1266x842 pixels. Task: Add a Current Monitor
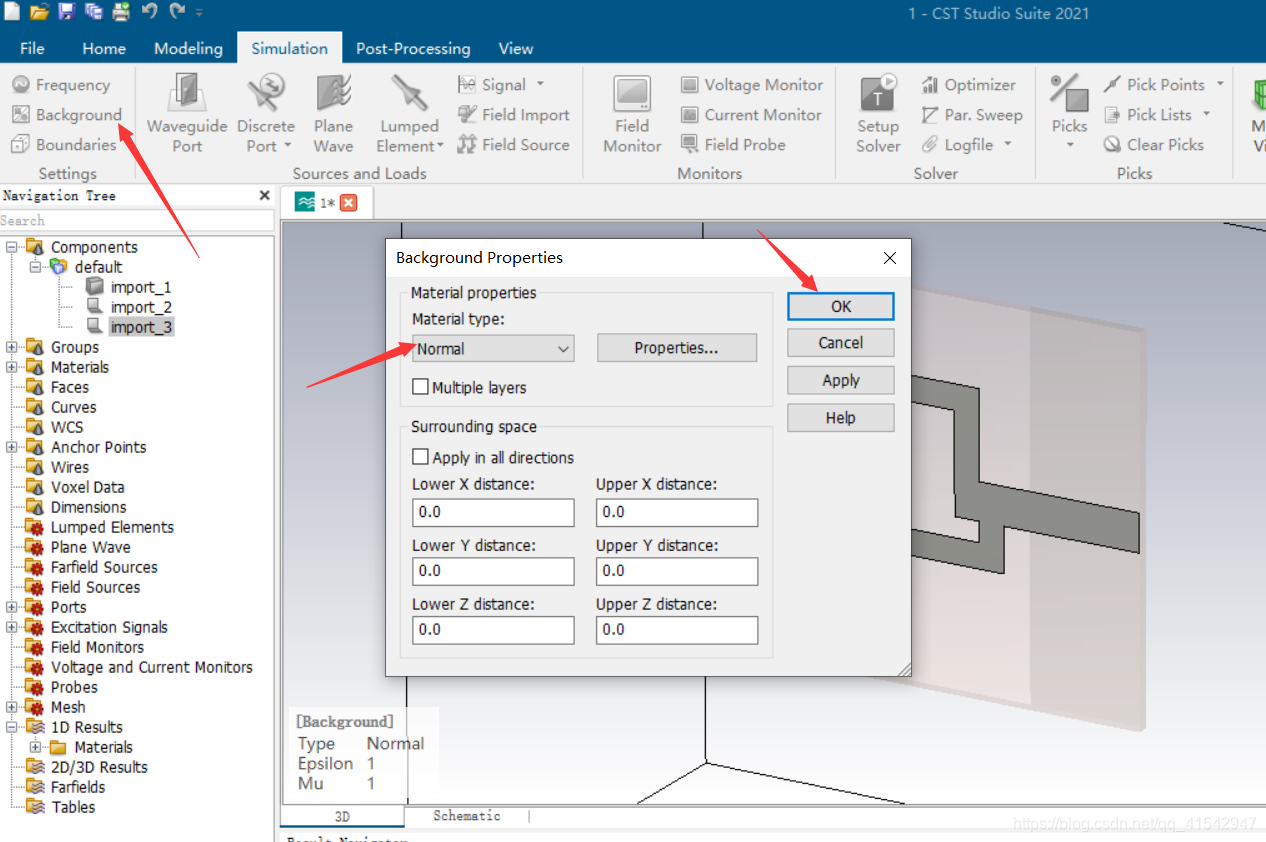[x=752, y=115]
